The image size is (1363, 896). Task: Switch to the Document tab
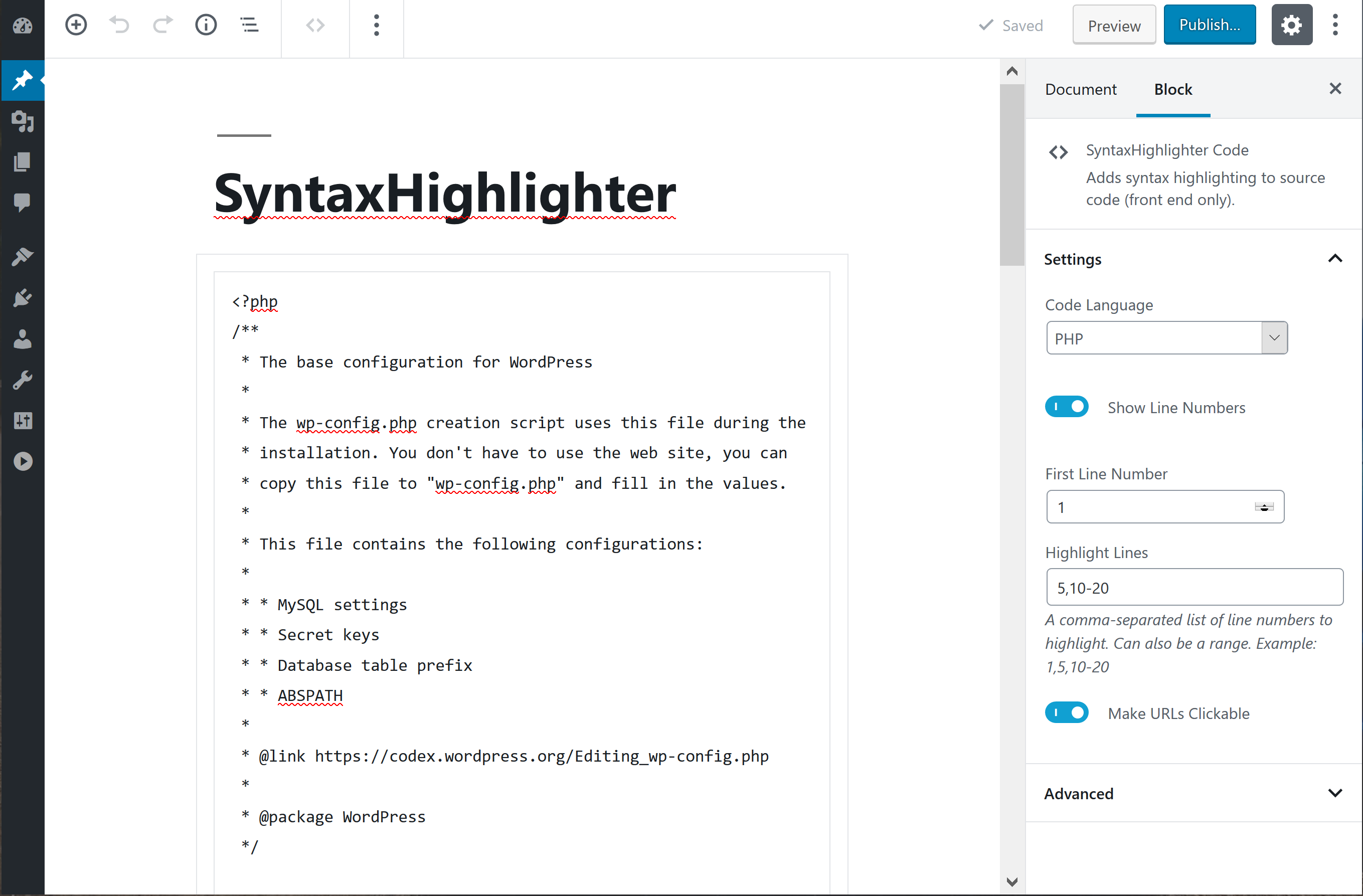tap(1081, 89)
